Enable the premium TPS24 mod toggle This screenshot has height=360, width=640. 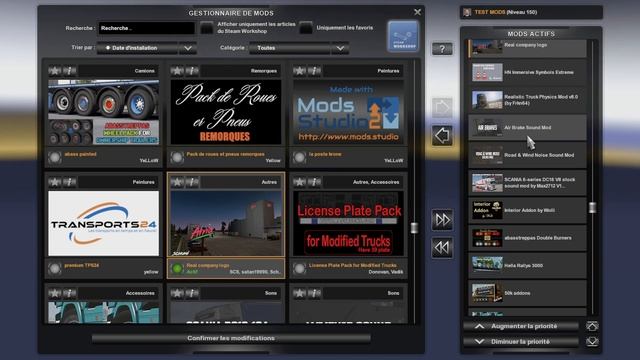[55, 269]
